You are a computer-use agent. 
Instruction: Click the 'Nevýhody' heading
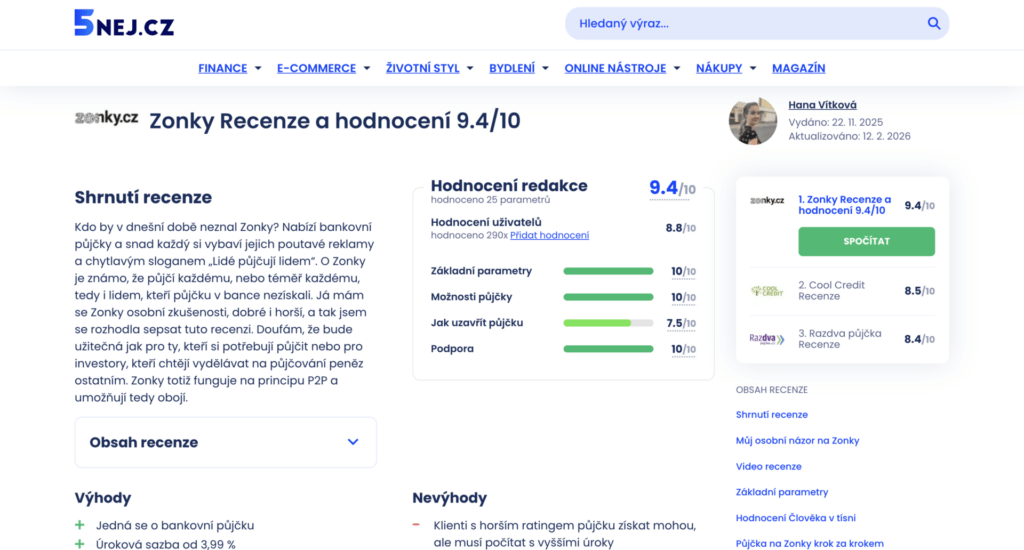[449, 498]
